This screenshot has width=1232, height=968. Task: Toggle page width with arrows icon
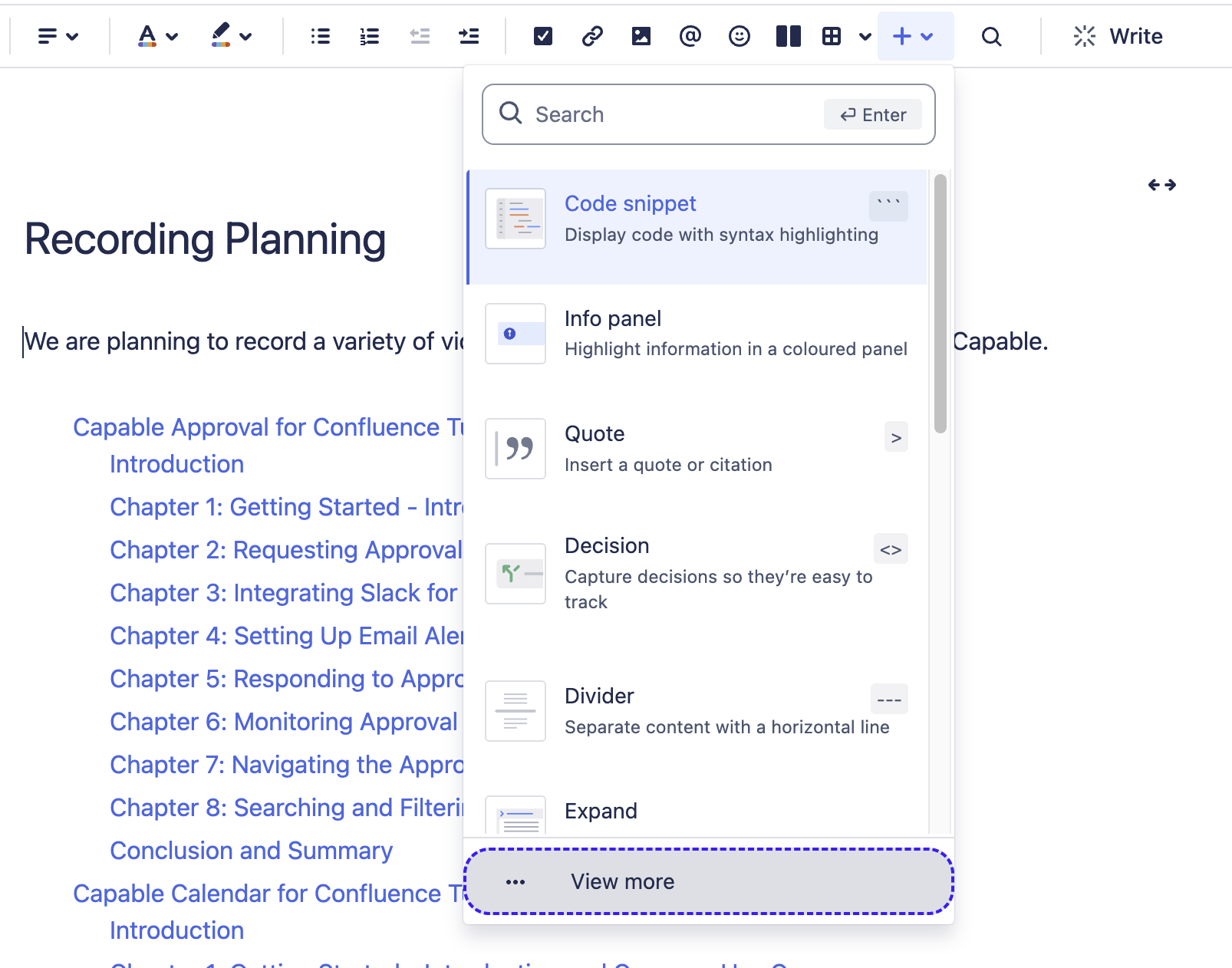point(1161,185)
